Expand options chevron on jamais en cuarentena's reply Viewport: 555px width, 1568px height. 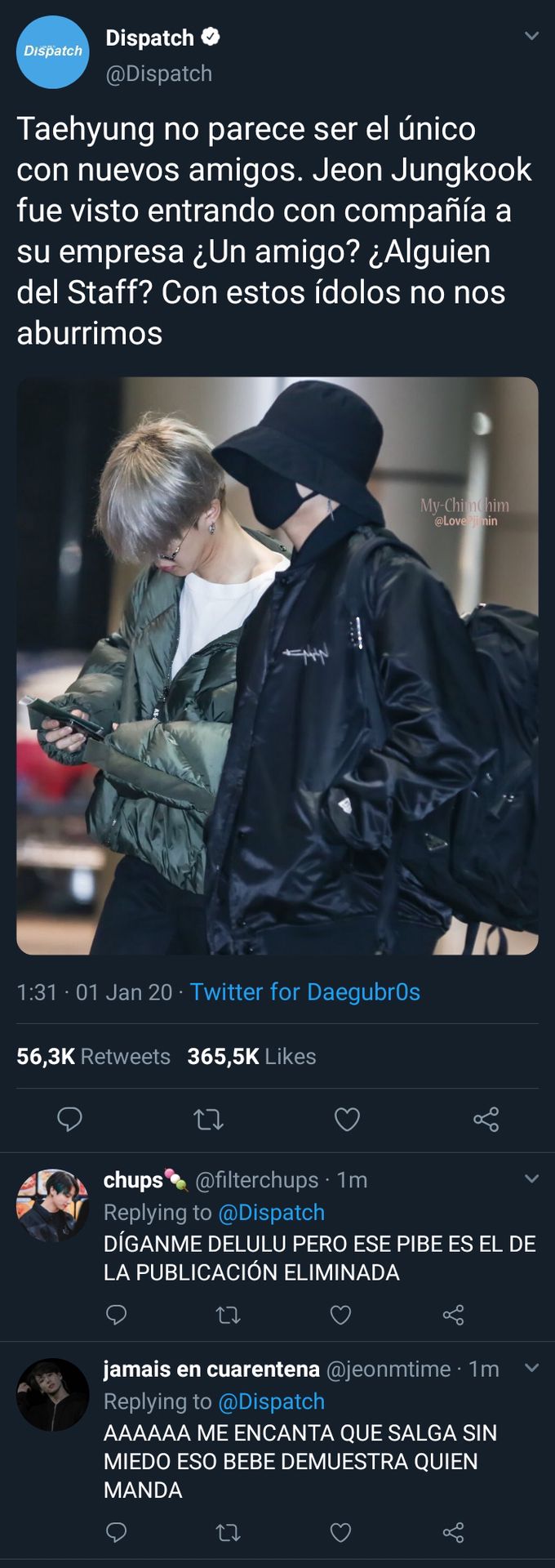(x=531, y=1367)
